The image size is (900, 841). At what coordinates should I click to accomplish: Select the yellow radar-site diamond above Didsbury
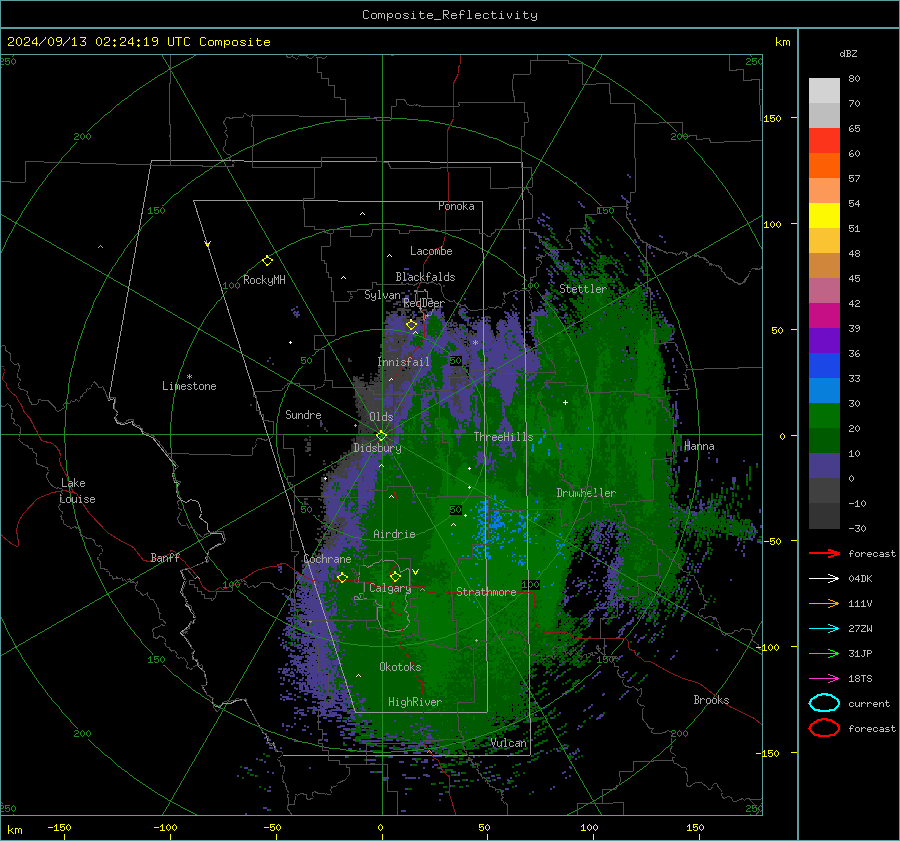tap(381, 435)
